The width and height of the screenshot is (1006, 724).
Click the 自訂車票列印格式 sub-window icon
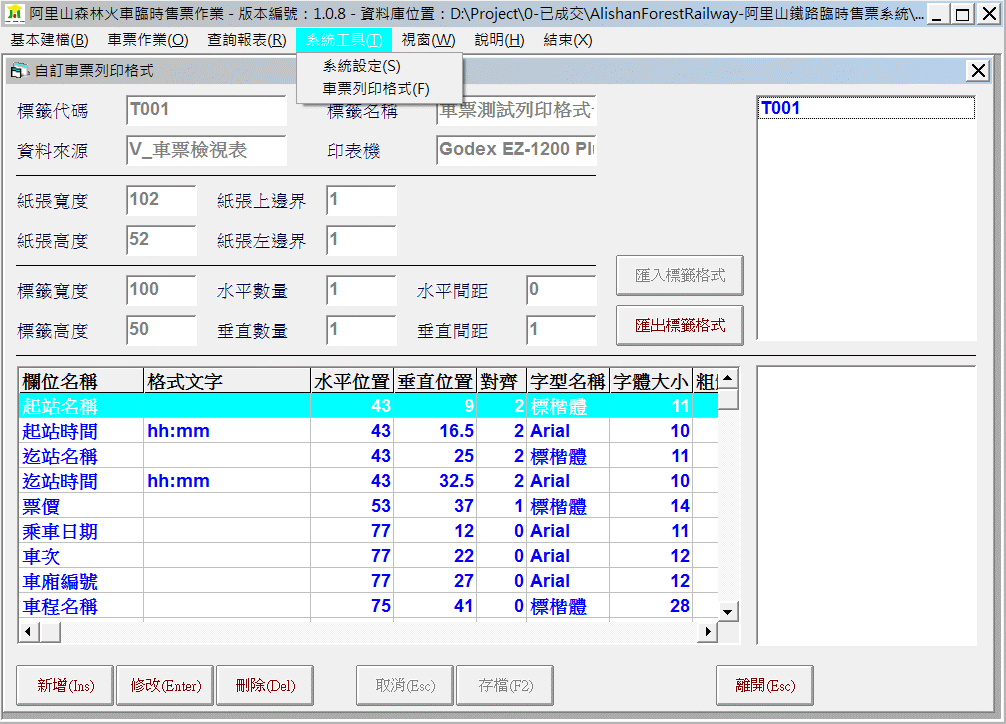click(x=19, y=71)
